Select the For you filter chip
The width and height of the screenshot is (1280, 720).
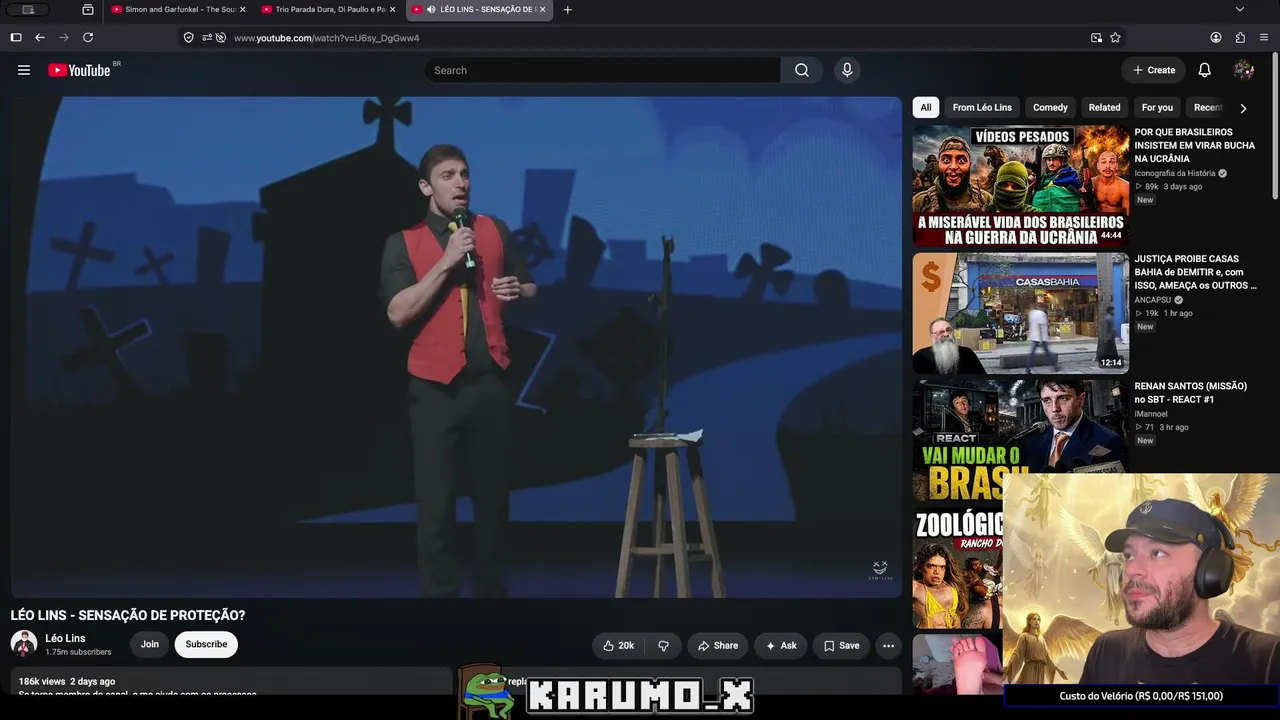pos(1157,107)
